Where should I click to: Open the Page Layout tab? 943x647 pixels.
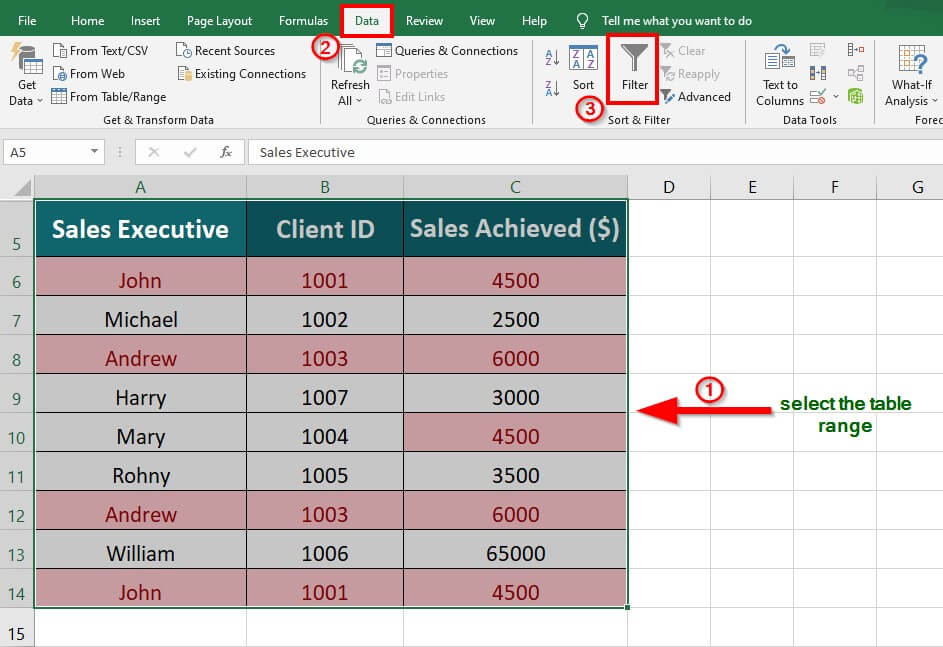(x=219, y=21)
